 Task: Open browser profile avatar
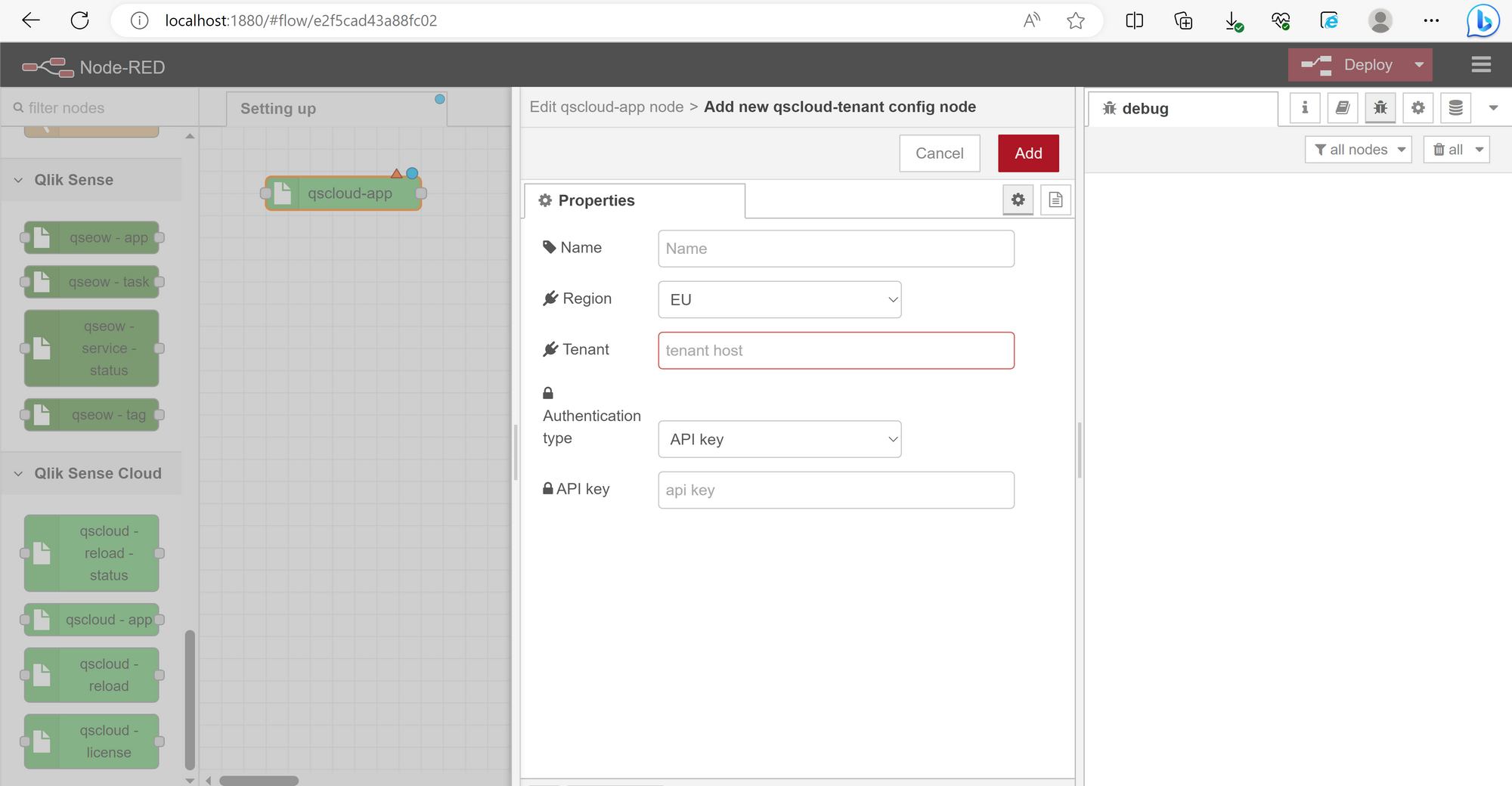tap(1380, 20)
